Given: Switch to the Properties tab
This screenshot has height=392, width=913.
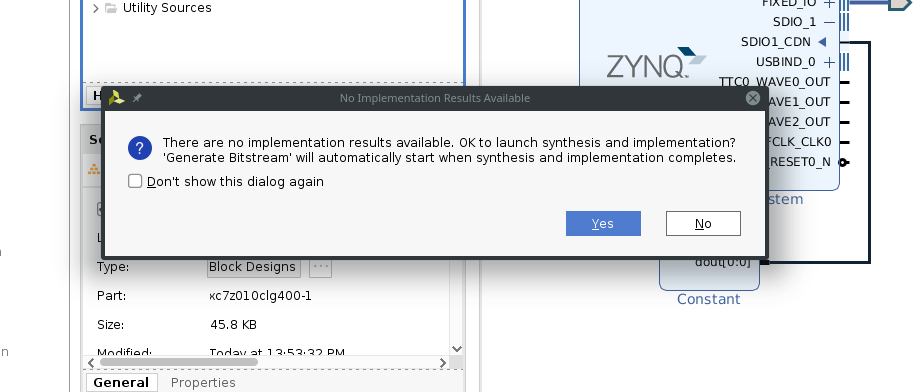Looking at the screenshot, I should click(203, 383).
